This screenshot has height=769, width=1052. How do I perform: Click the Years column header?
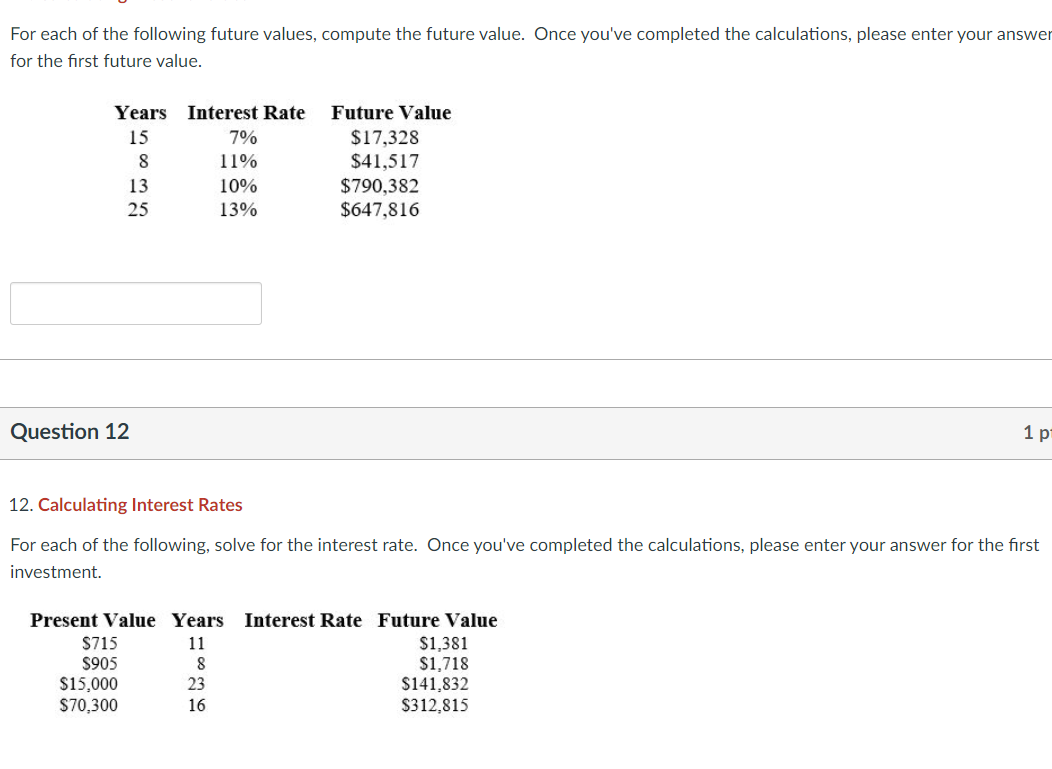(x=140, y=112)
